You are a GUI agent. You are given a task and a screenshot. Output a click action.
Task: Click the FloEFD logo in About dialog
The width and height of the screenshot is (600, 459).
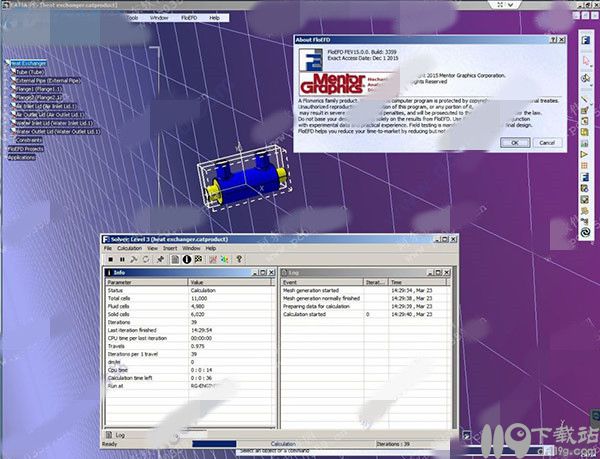(310, 59)
